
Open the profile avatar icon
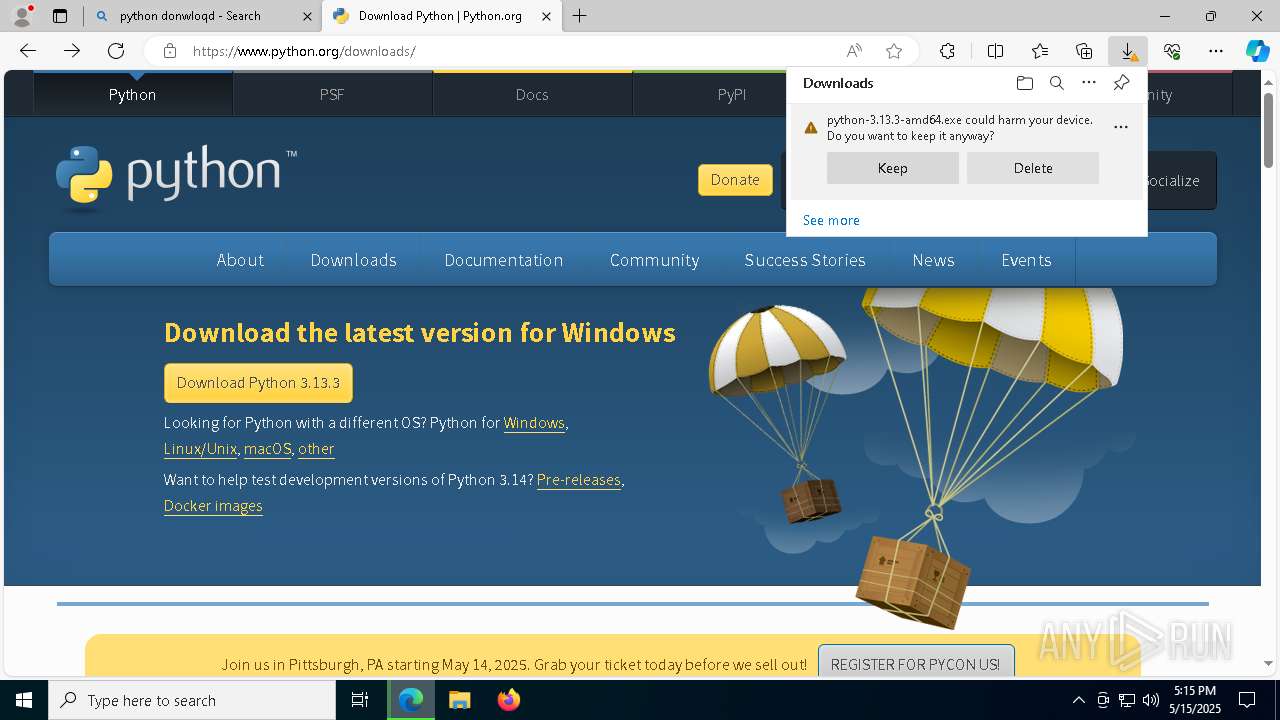click(x=21, y=16)
